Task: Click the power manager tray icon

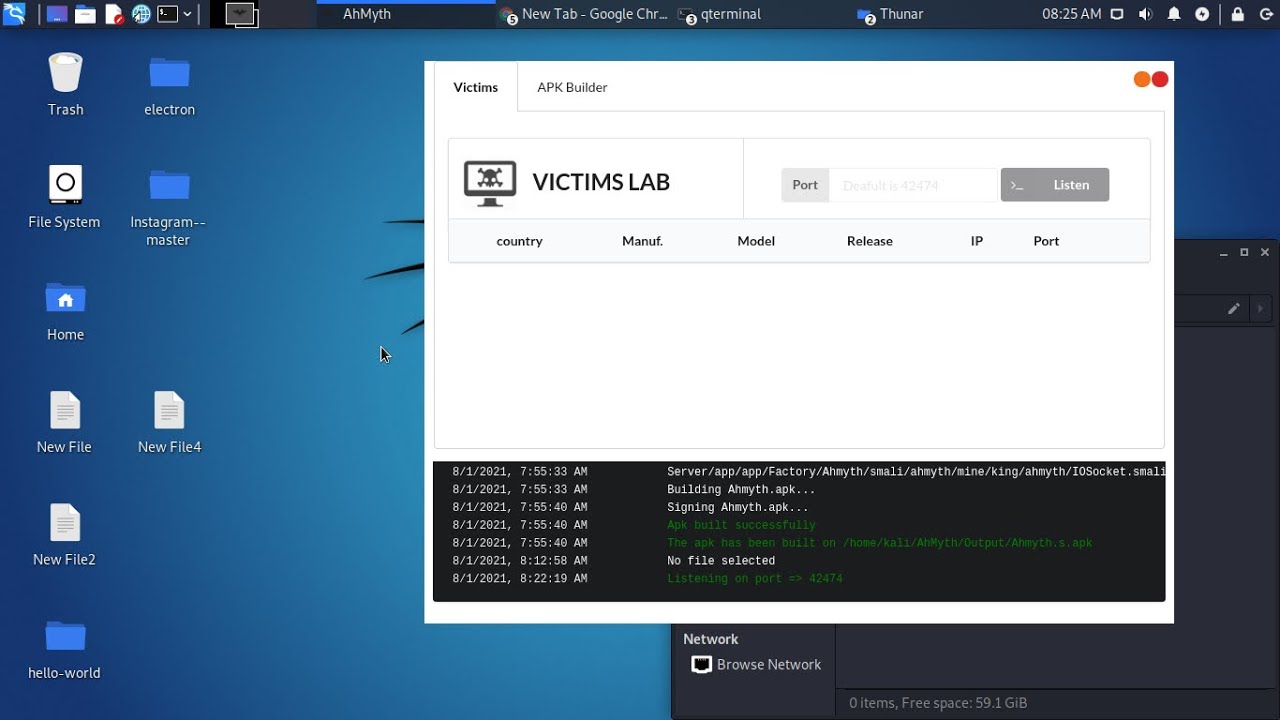Action: coord(1202,14)
